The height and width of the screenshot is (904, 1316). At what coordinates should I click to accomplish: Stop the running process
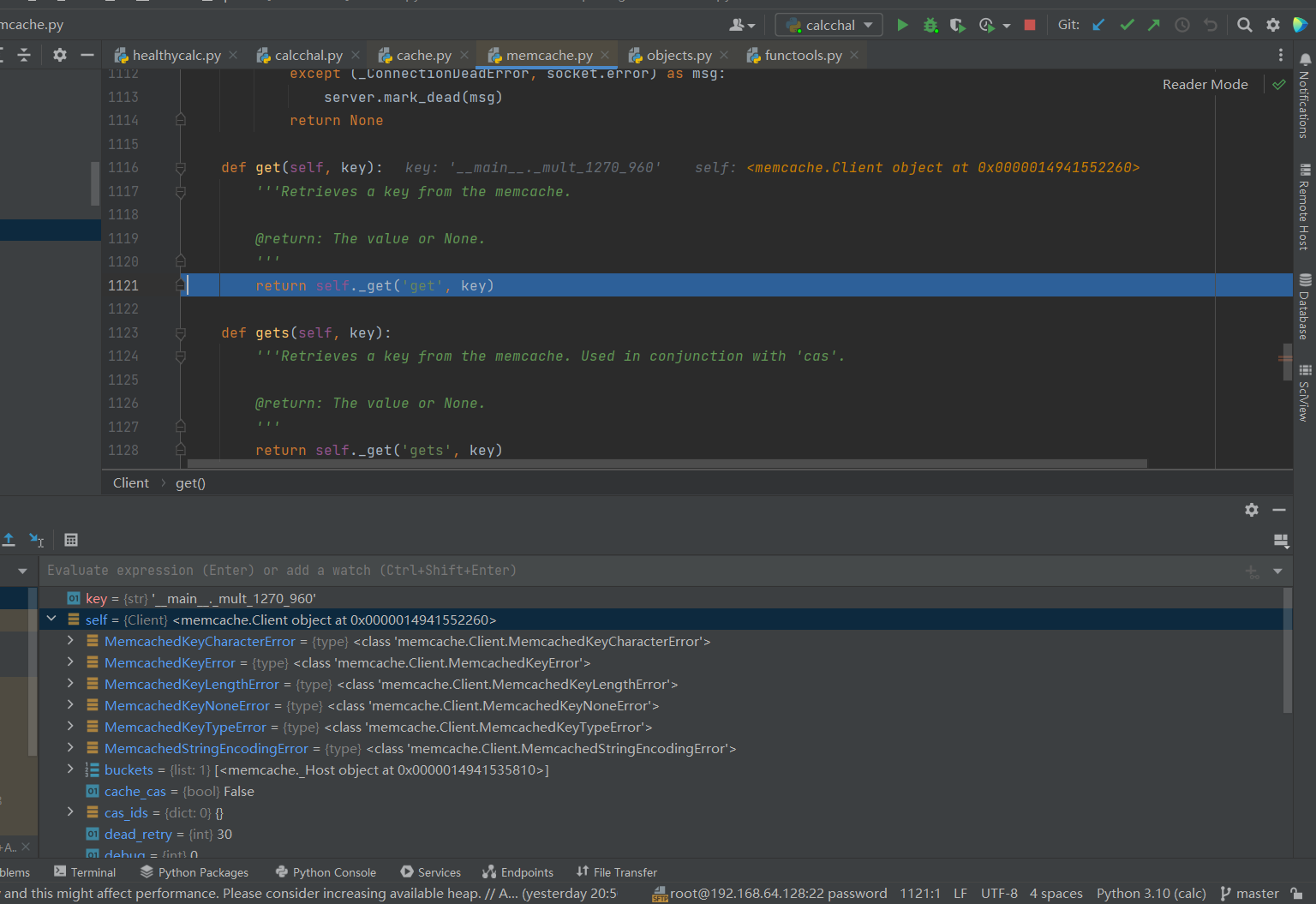pos(1030,25)
